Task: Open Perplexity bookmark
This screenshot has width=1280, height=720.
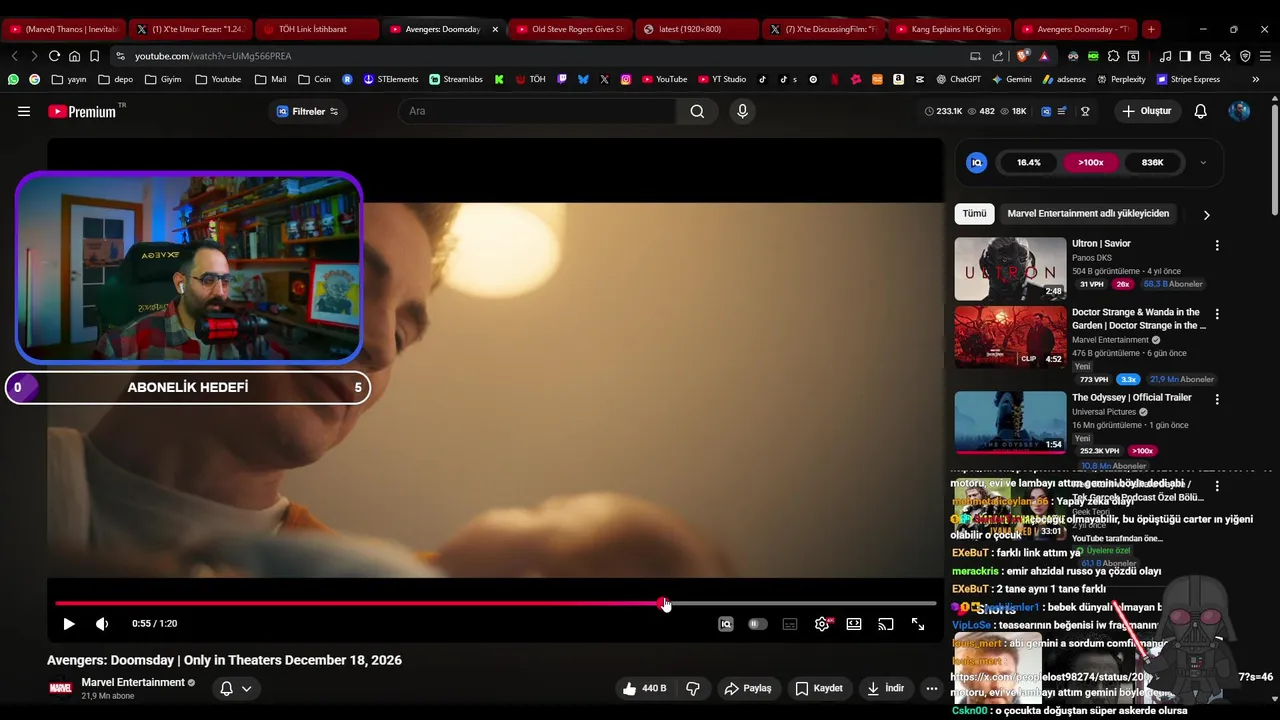Action: tap(1121, 79)
